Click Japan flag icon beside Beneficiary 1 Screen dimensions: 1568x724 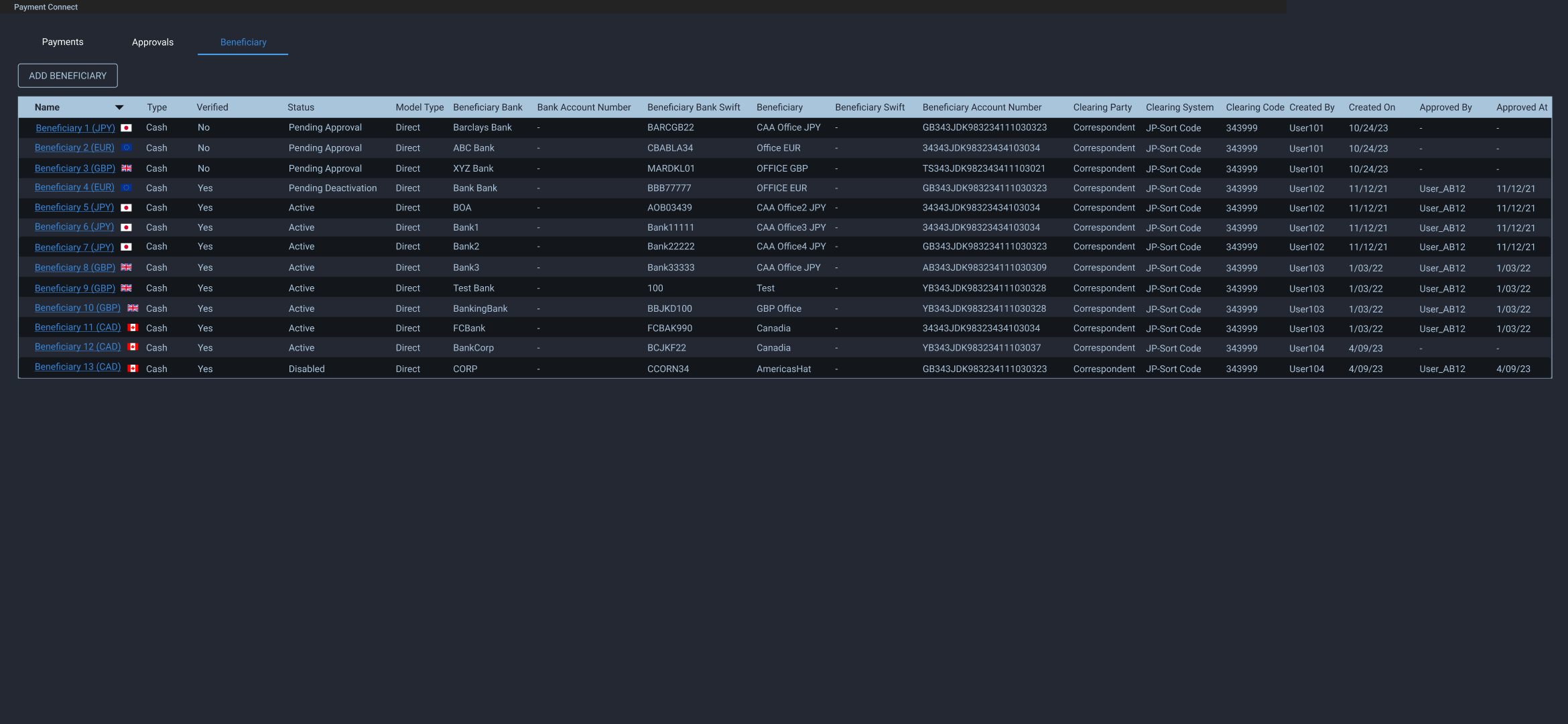pos(126,128)
